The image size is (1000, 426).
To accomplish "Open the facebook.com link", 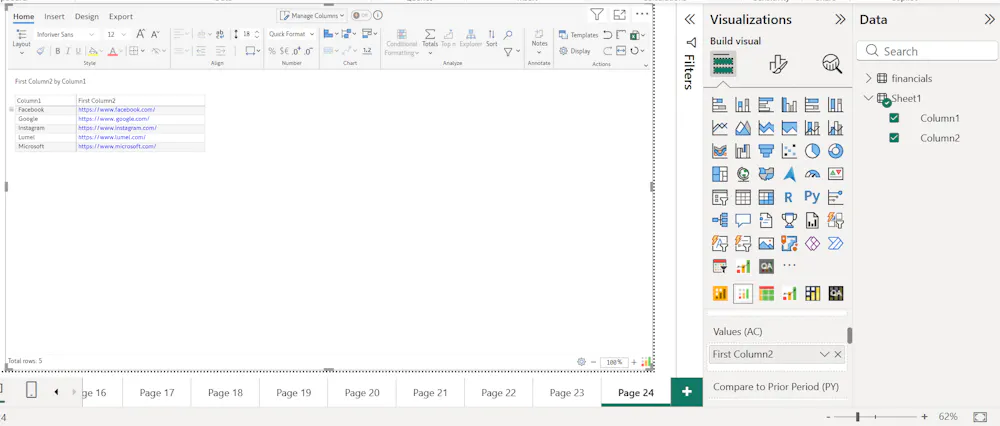I will 117,110.
